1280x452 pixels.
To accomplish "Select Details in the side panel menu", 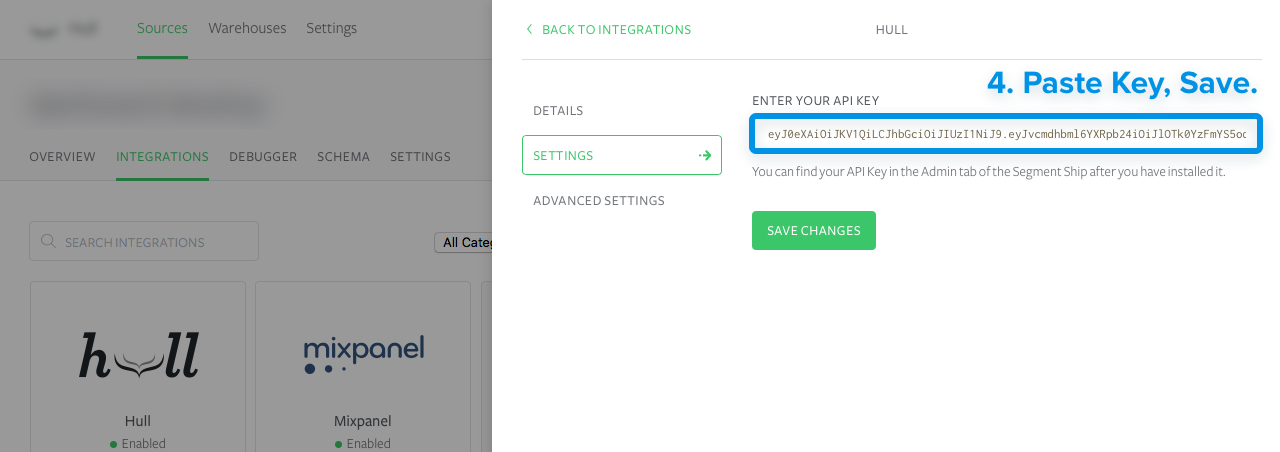I will coord(558,111).
